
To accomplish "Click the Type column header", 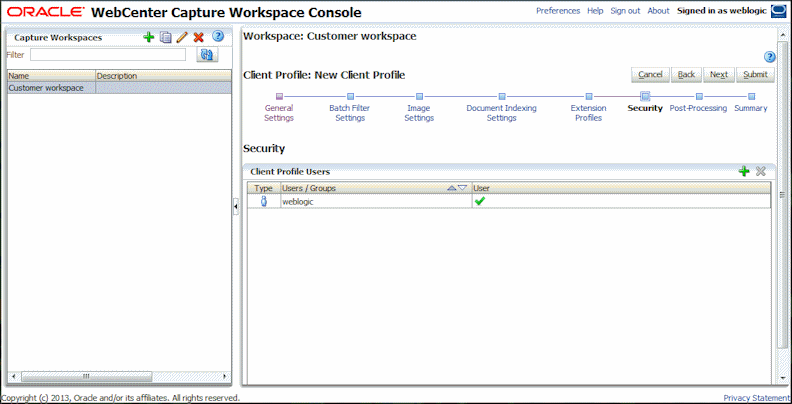I will point(264,188).
